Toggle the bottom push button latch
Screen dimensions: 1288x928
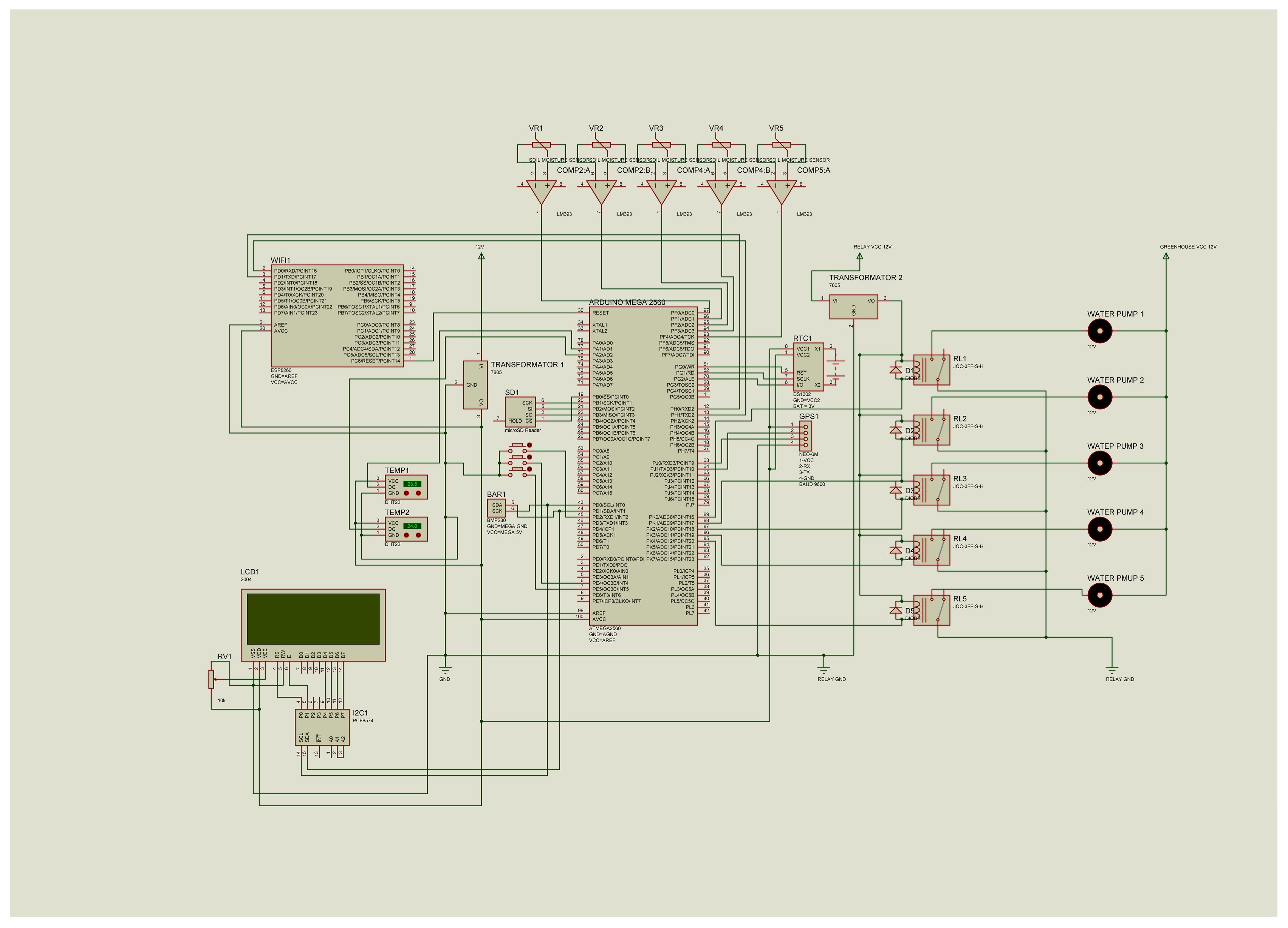[x=530, y=469]
